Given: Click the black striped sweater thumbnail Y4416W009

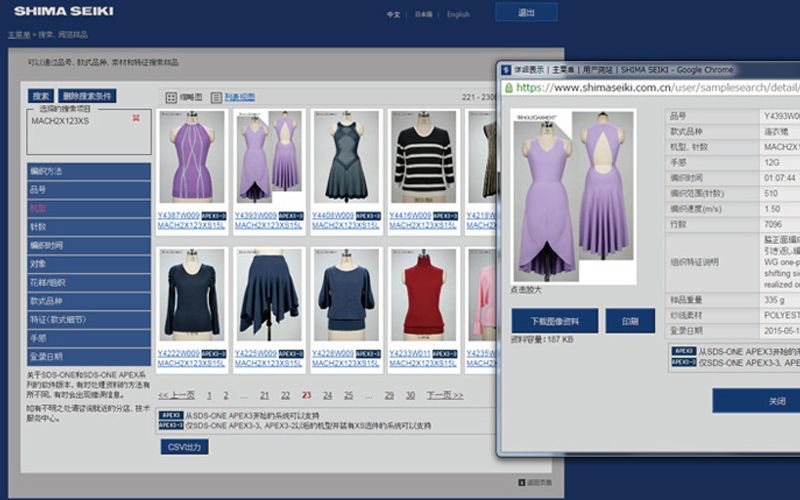Looking at the screenshot, I should point(423,157).
